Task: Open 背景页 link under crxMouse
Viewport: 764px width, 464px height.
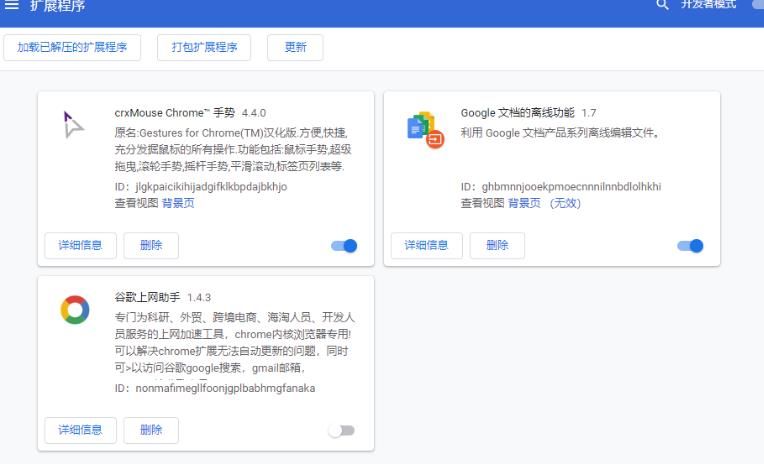Action: coord(178,203)
